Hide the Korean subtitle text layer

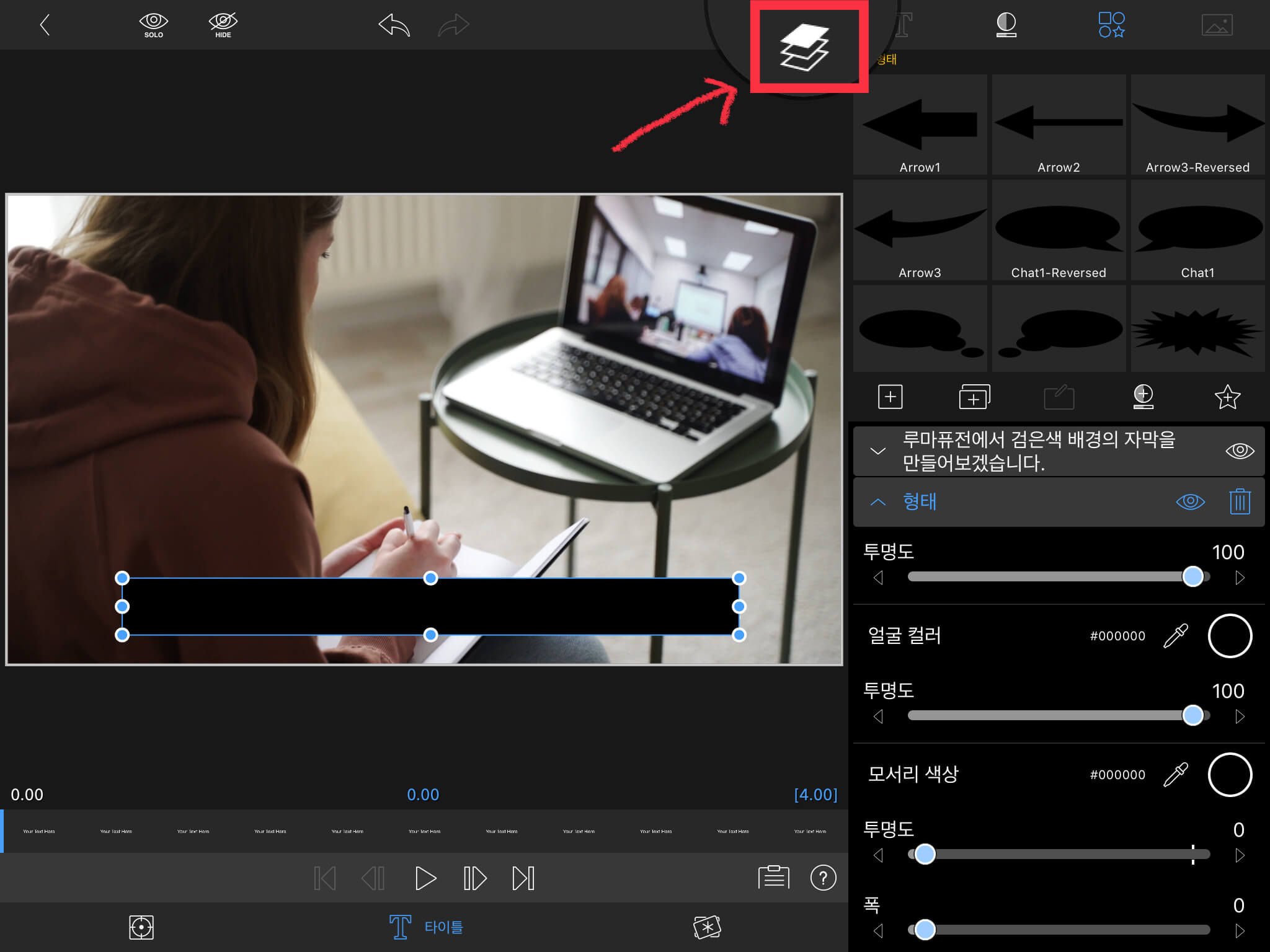click(1239, 451)
